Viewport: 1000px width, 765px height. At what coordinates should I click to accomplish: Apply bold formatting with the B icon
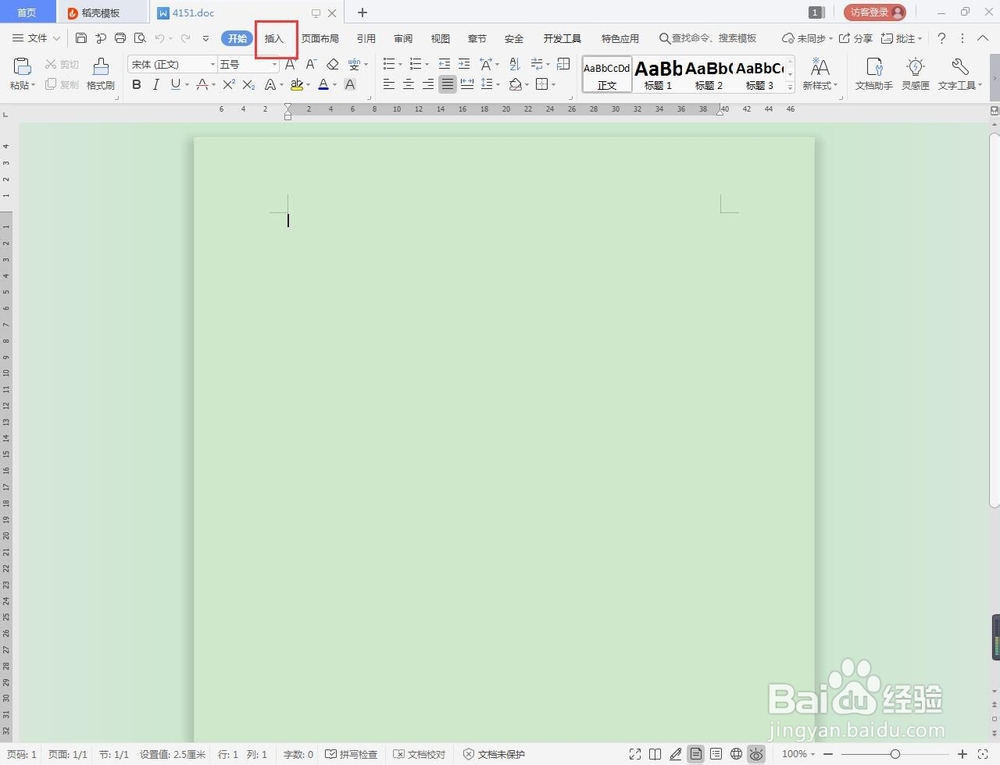[136, 84]
